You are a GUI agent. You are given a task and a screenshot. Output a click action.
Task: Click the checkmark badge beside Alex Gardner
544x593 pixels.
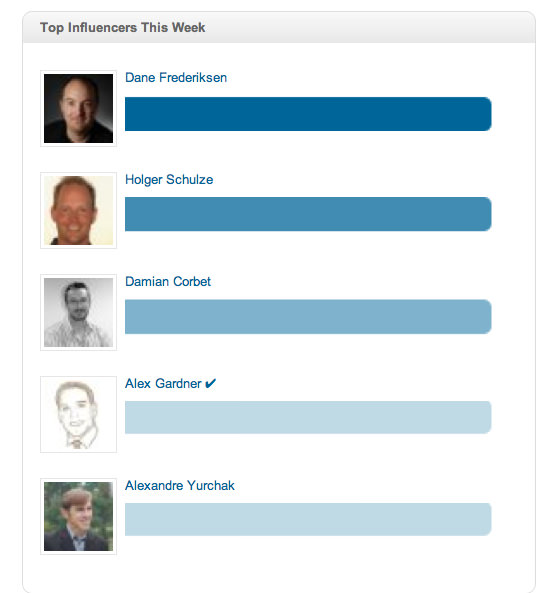pyautogui.click(x=210, y=383)
